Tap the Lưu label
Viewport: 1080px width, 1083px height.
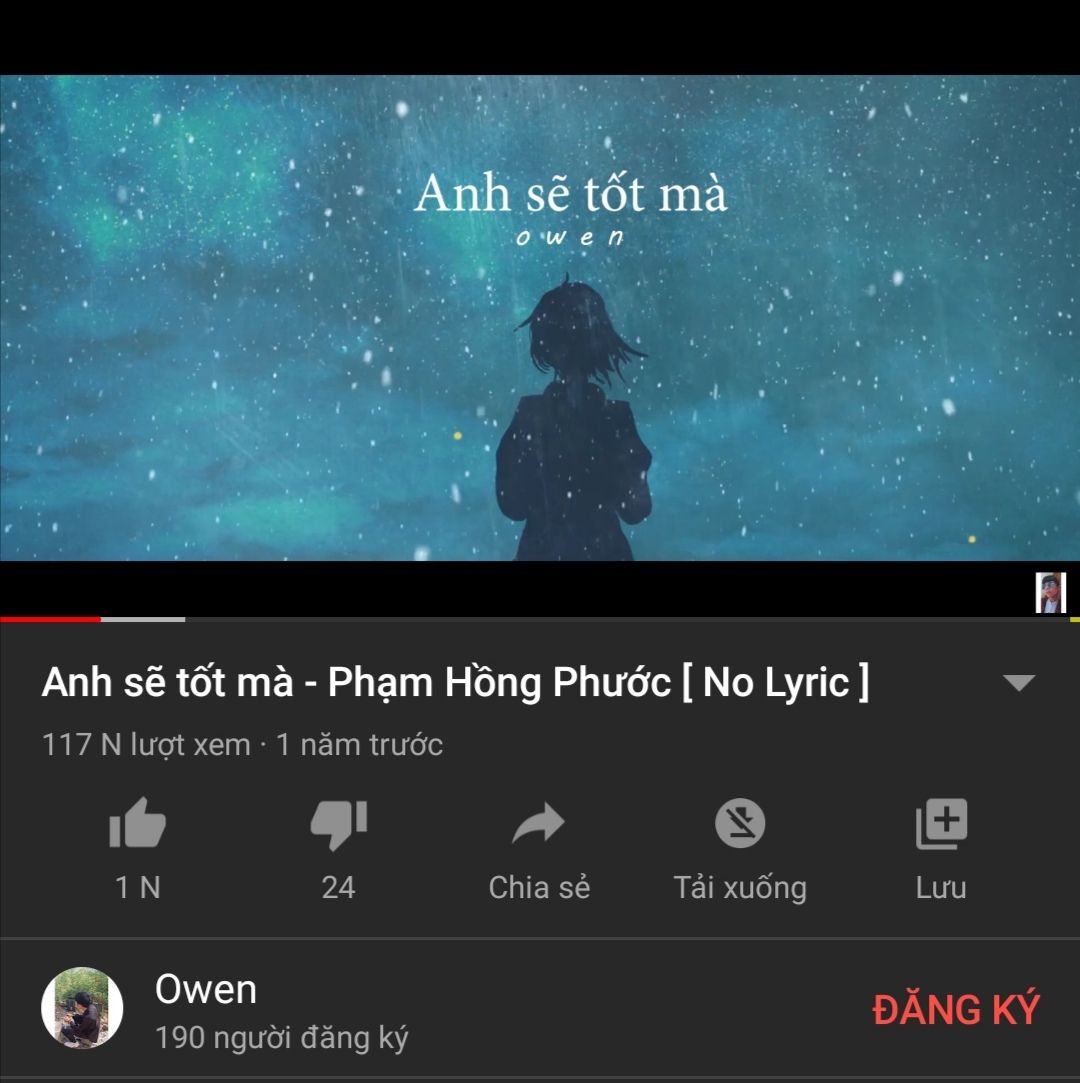coord(941,888)
